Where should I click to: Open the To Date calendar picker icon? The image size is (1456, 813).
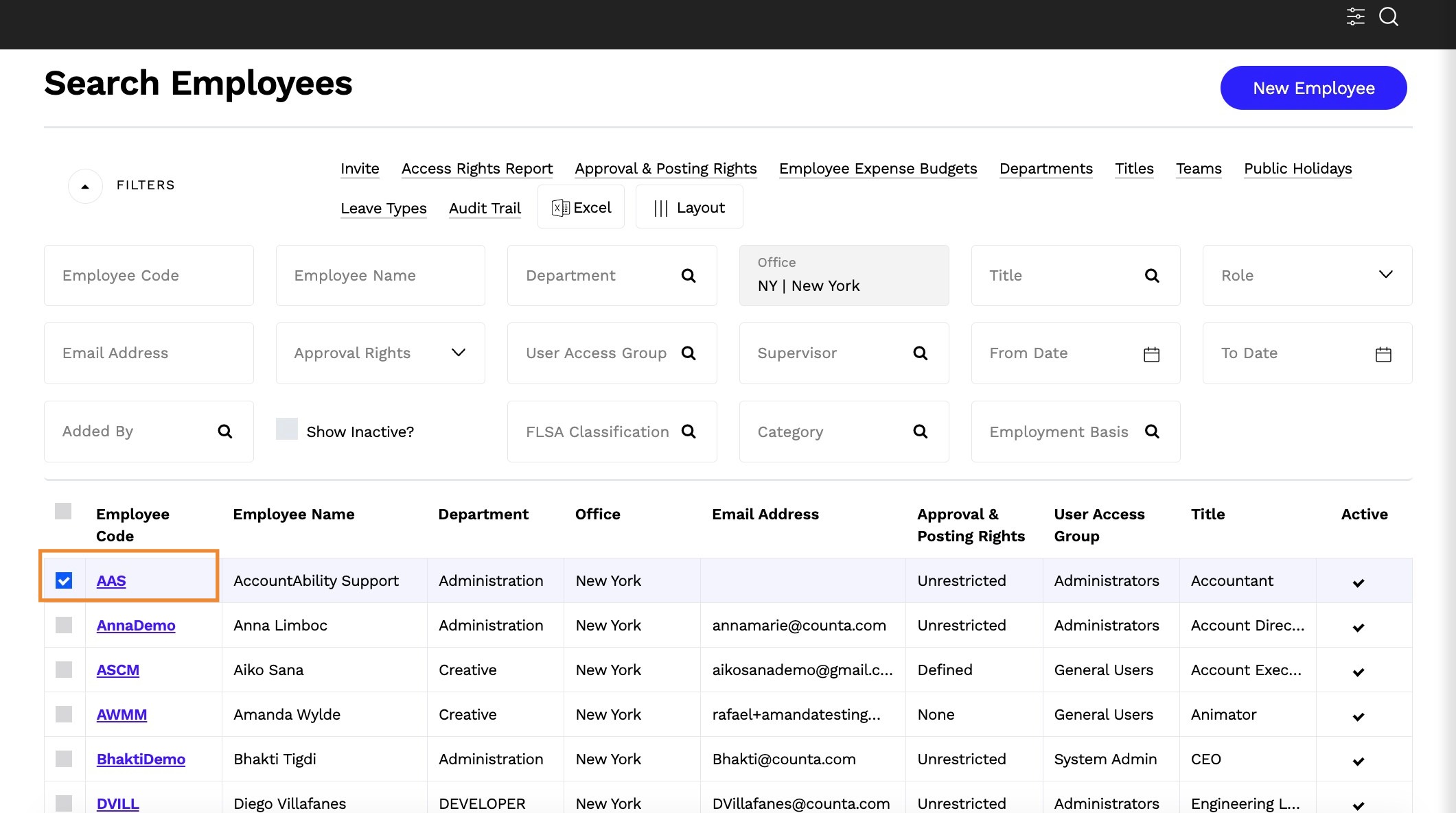click(1383, 354)
